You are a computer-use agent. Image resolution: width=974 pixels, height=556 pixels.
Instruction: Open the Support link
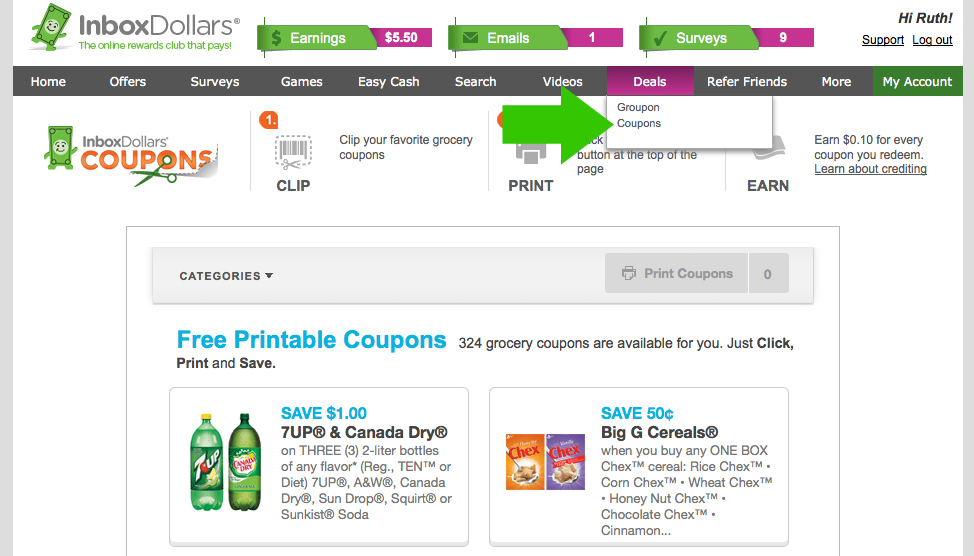point(883,40)
